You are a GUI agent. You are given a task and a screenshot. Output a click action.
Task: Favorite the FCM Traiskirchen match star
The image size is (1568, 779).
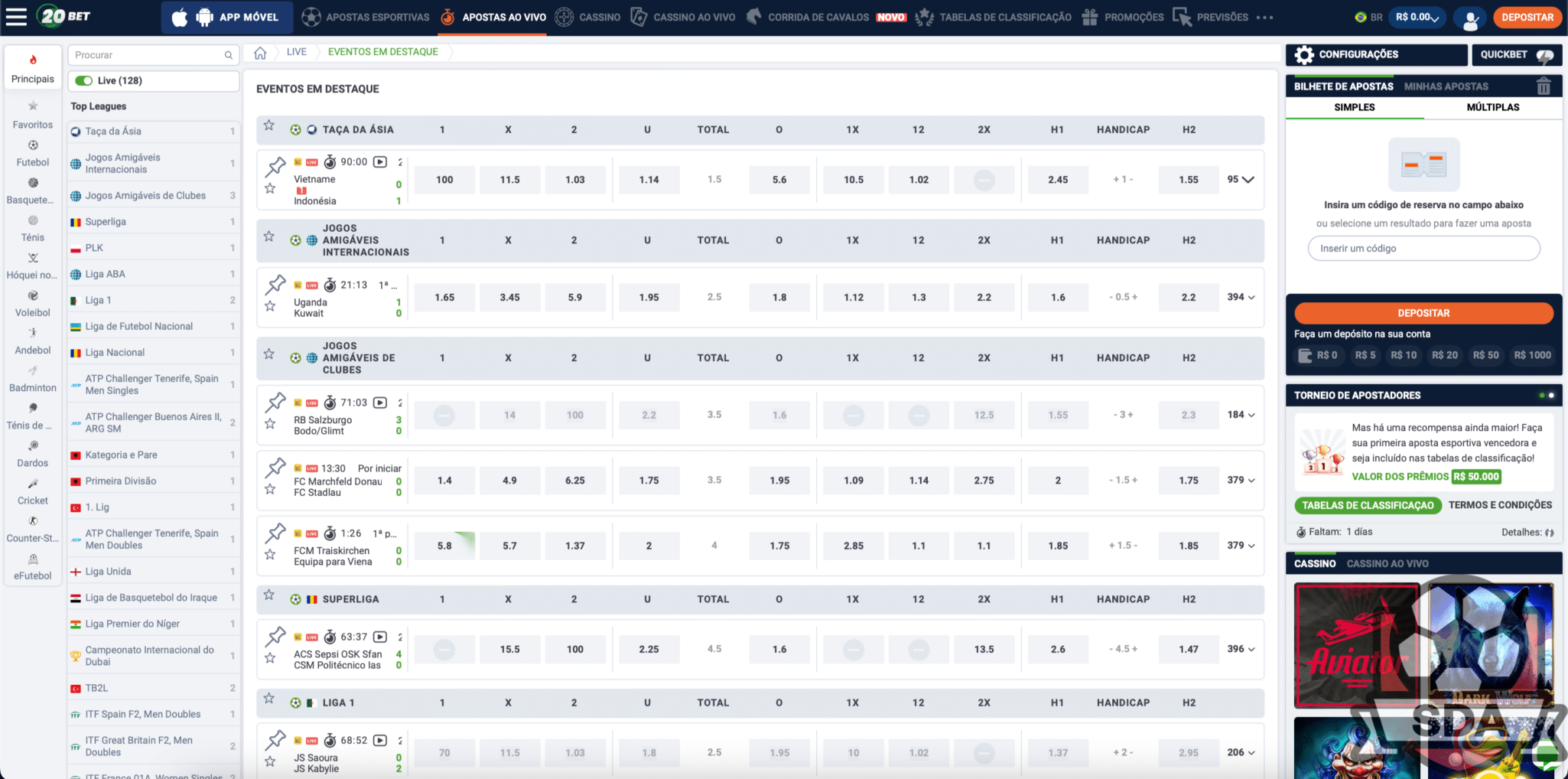click(270, 554)
